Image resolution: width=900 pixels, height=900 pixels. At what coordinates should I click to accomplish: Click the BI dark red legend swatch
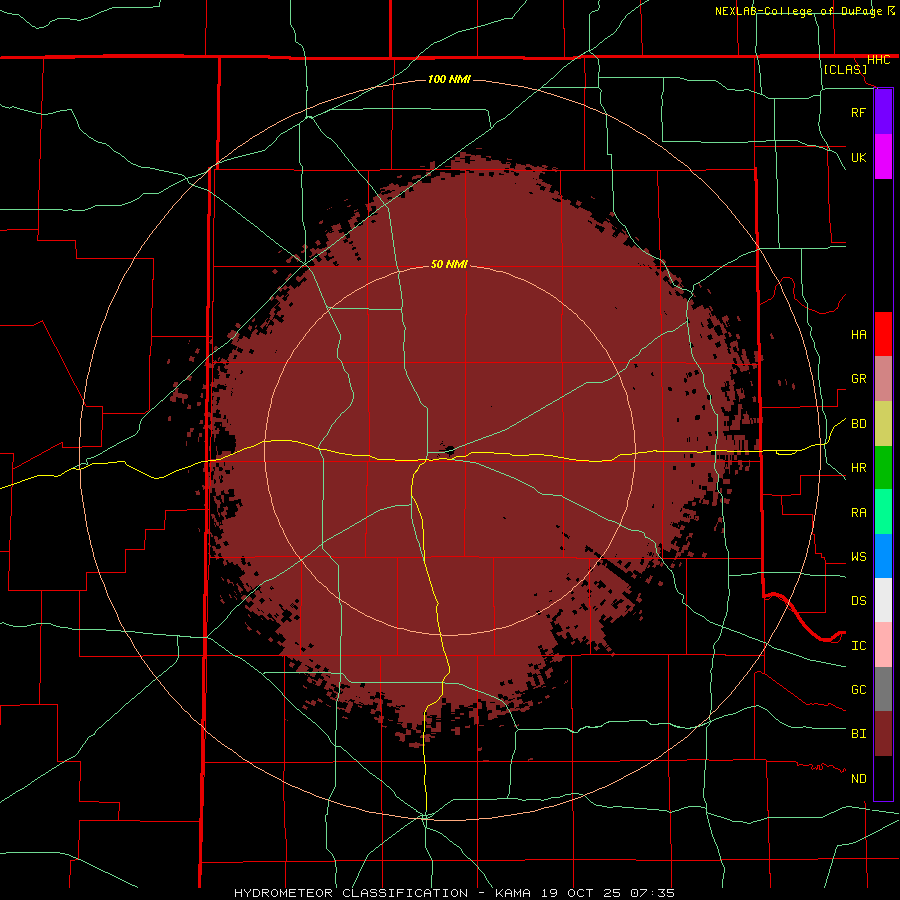(x=883, y=734)
